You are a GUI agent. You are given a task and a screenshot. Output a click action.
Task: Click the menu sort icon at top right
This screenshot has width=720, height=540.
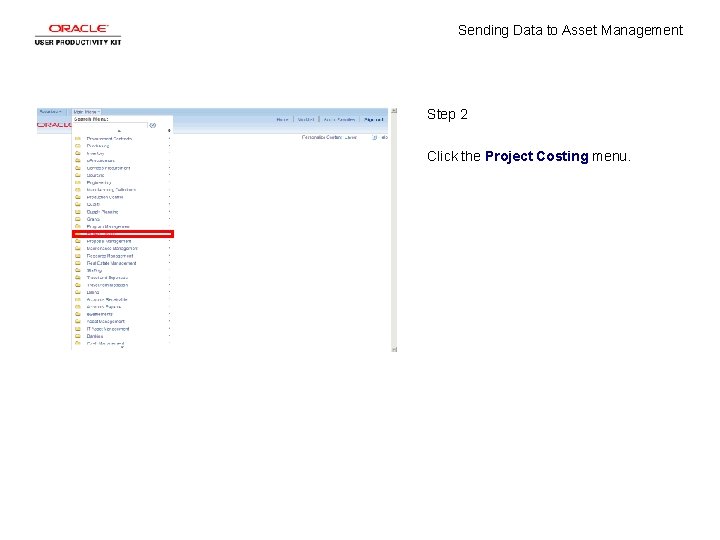point(169,131)
